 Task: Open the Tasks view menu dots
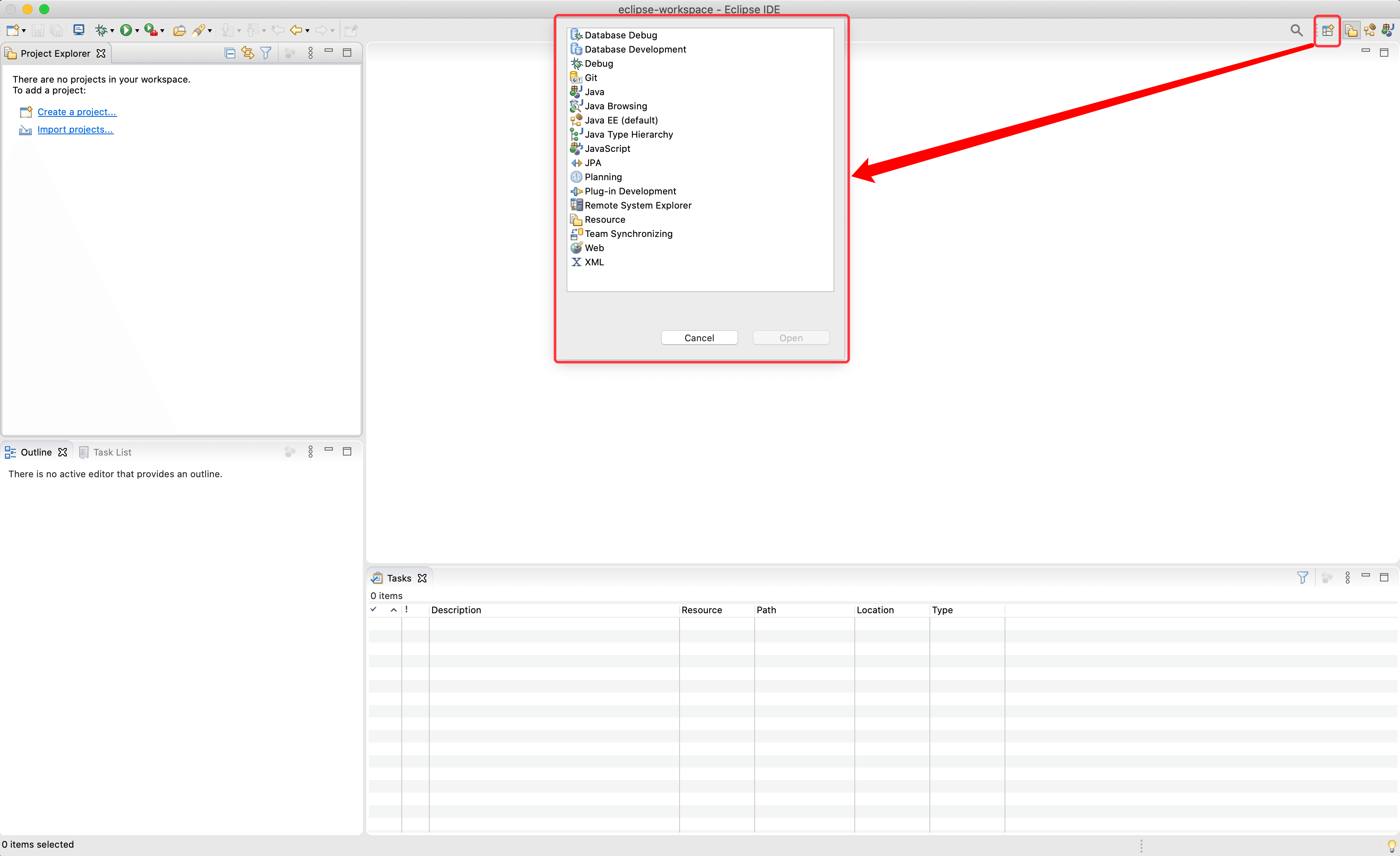1348,578
